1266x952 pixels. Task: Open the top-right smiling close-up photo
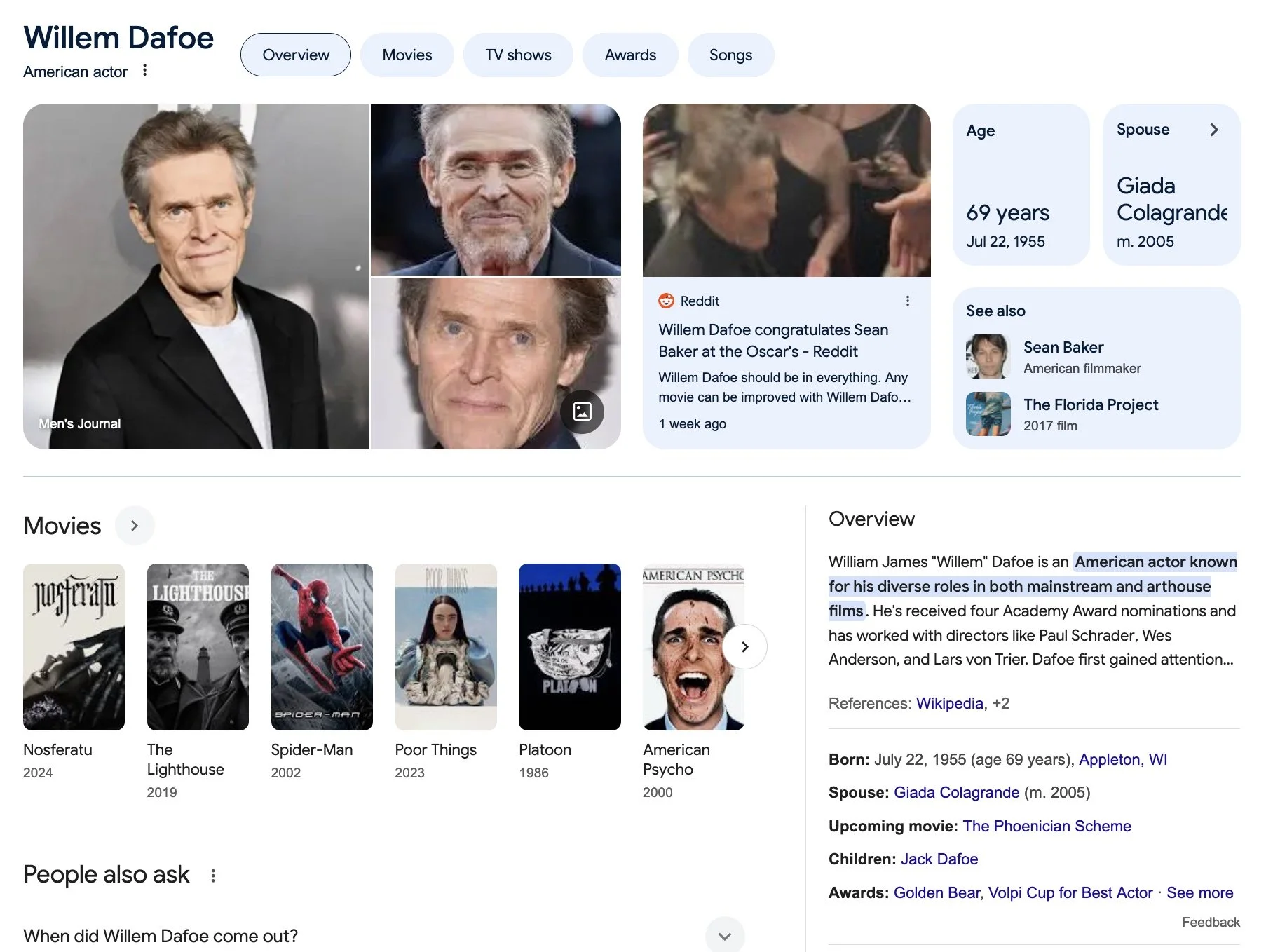pos(496,189)
